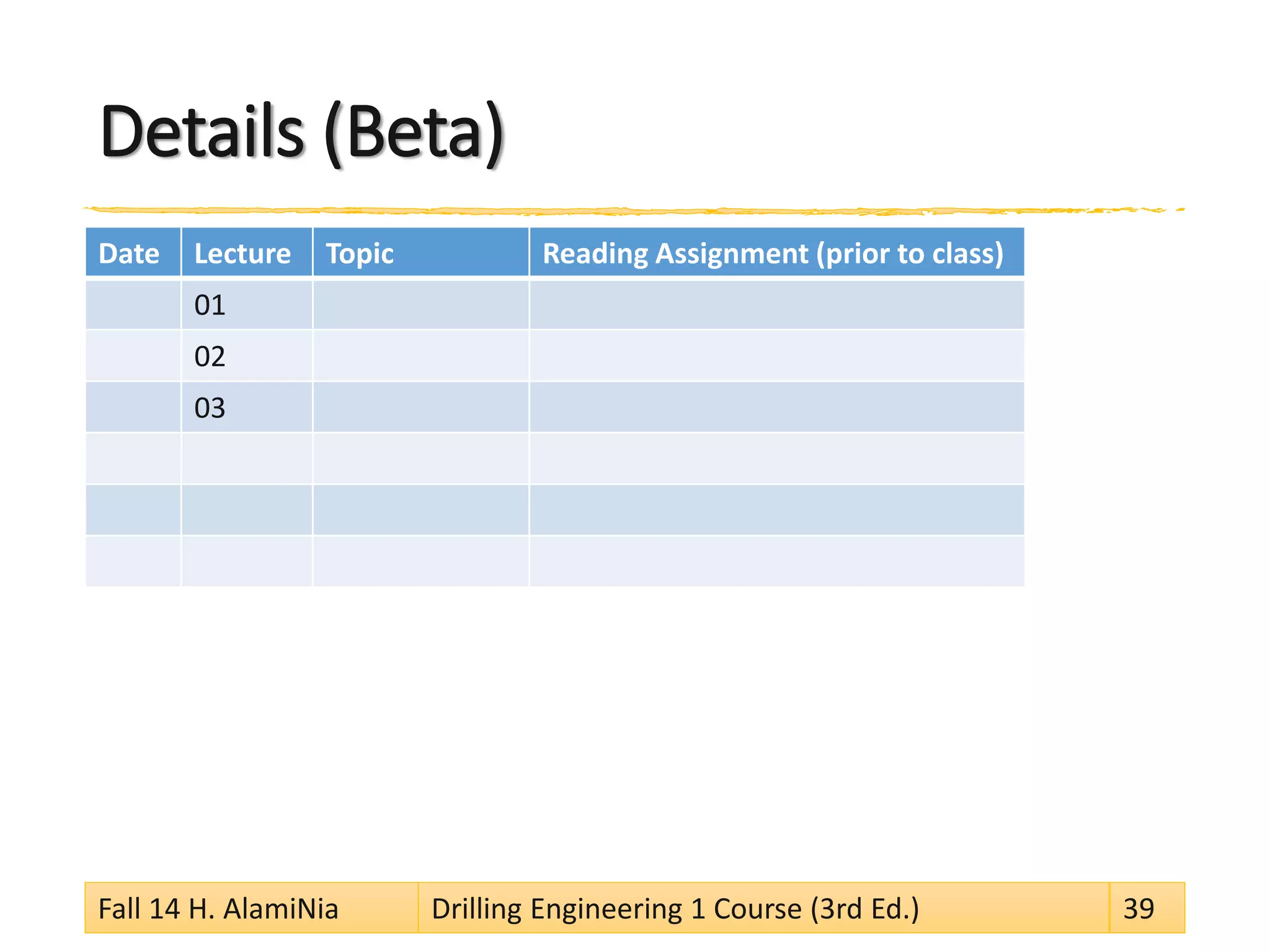Click the empty Topic cell in row 01
1270x952 pixels.
tap(421, 305)
